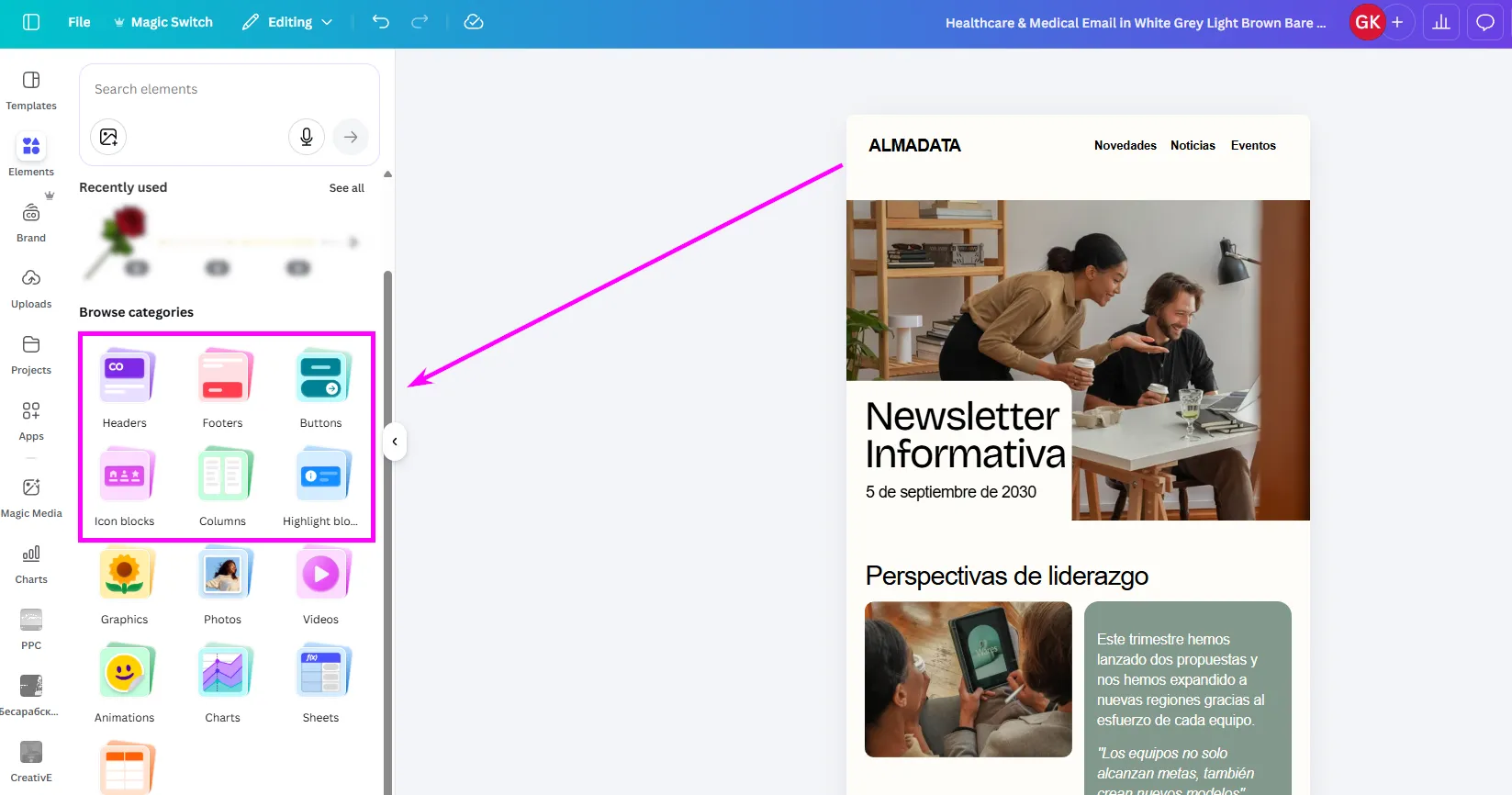The width and height of the screenshot is (1512, 795).
Task: Click Noticias nav link in email
Action: 1193,145
